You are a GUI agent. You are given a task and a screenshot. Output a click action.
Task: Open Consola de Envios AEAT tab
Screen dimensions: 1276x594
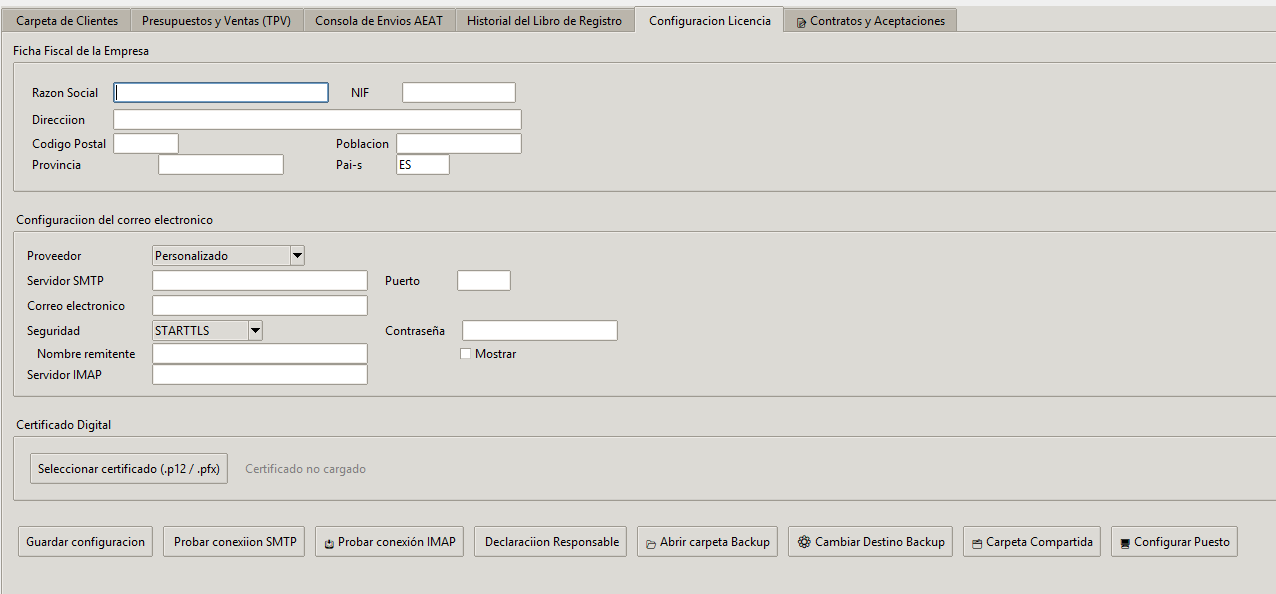(379, 20)
